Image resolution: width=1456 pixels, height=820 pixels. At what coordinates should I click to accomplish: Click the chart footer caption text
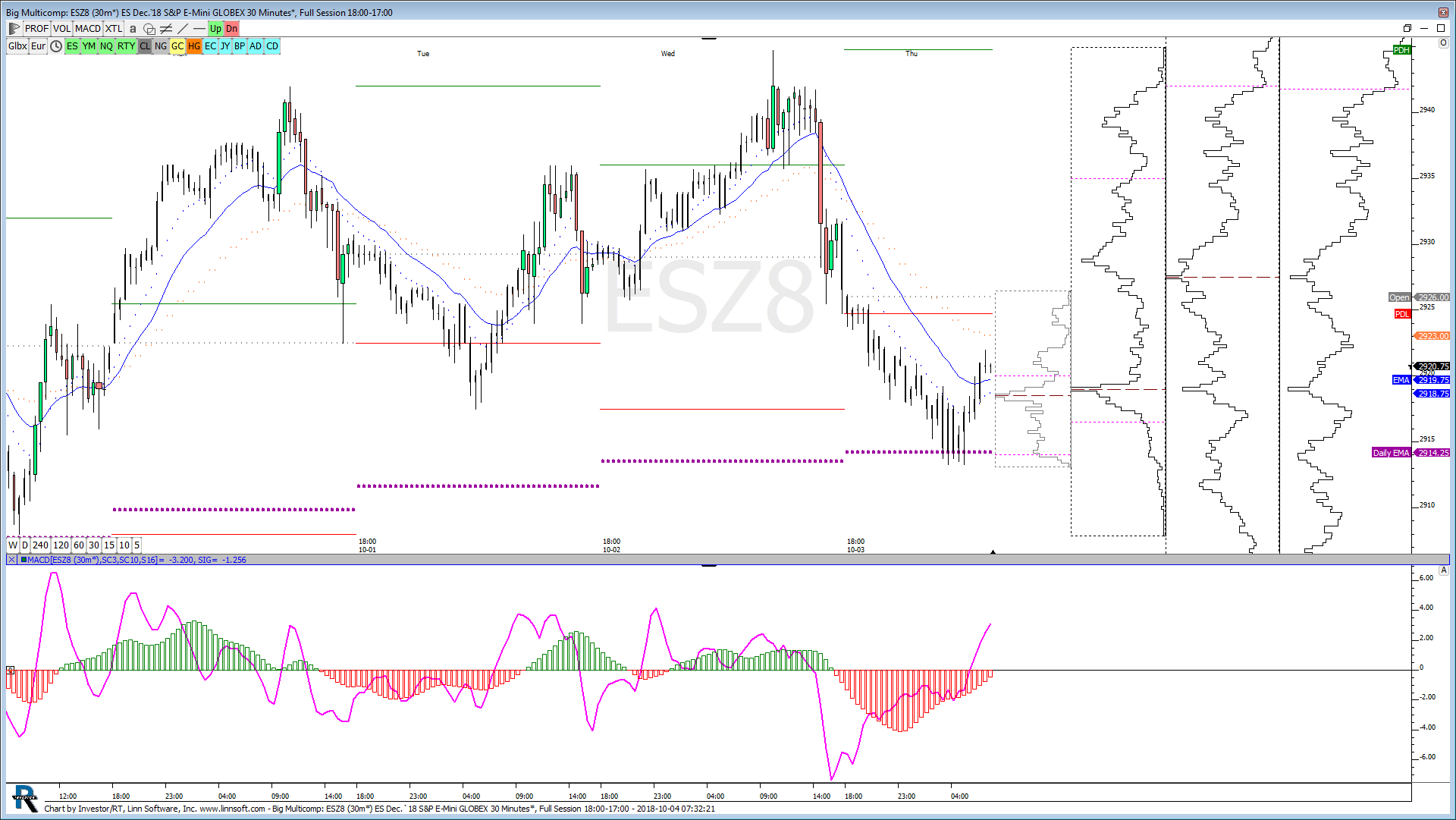[x=379, y=809]
